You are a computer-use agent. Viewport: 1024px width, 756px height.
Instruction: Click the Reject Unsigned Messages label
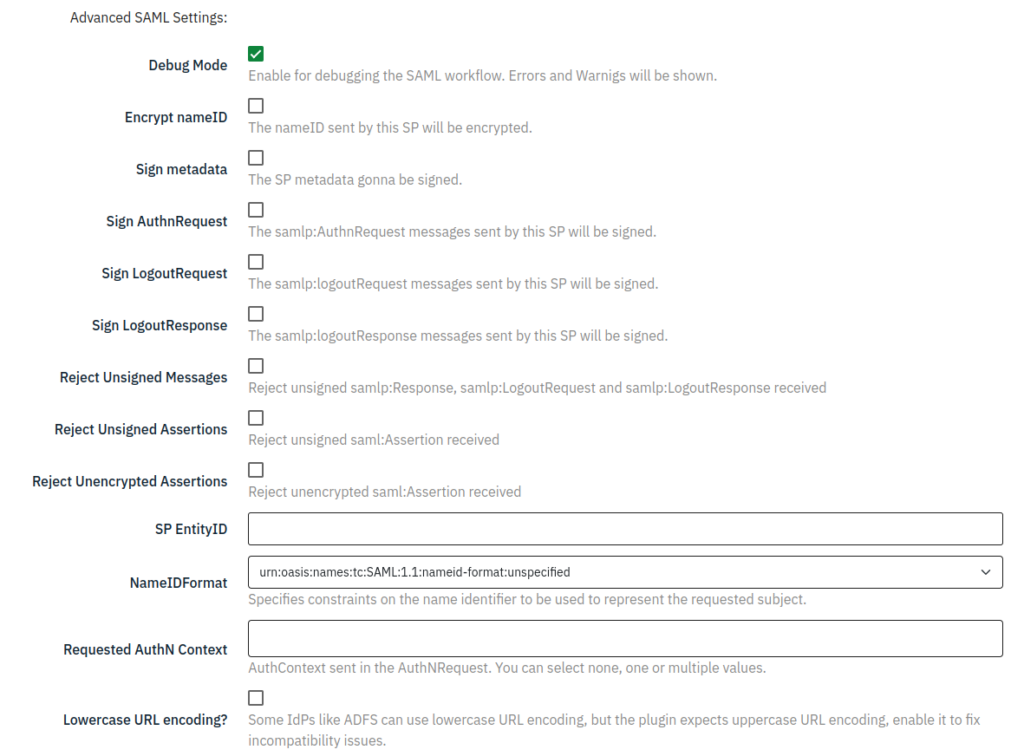(x=143, y=377)
